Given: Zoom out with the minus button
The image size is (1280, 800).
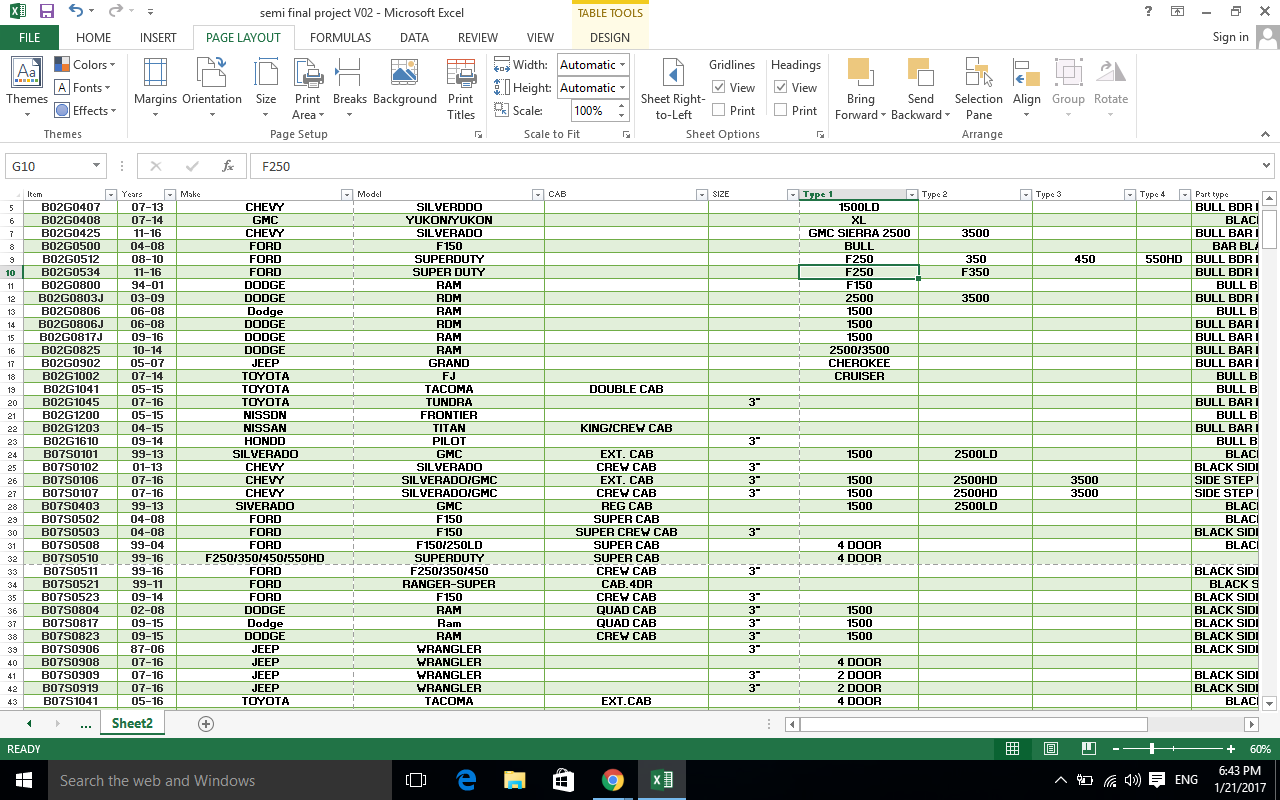Looking at the screenshot, I should coord(1115,749).
